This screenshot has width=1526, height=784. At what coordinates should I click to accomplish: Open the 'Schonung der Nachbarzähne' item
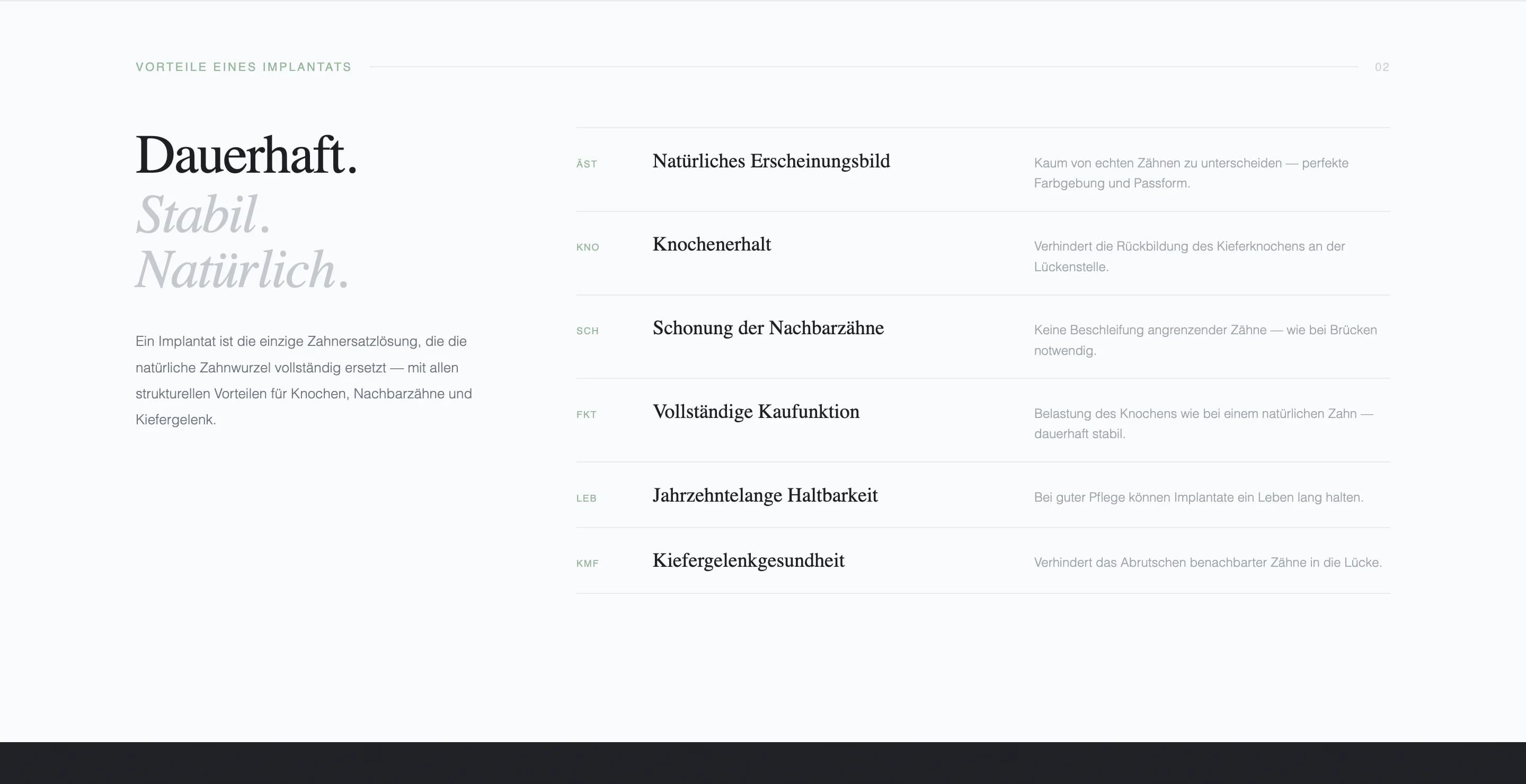click(768, 328)
